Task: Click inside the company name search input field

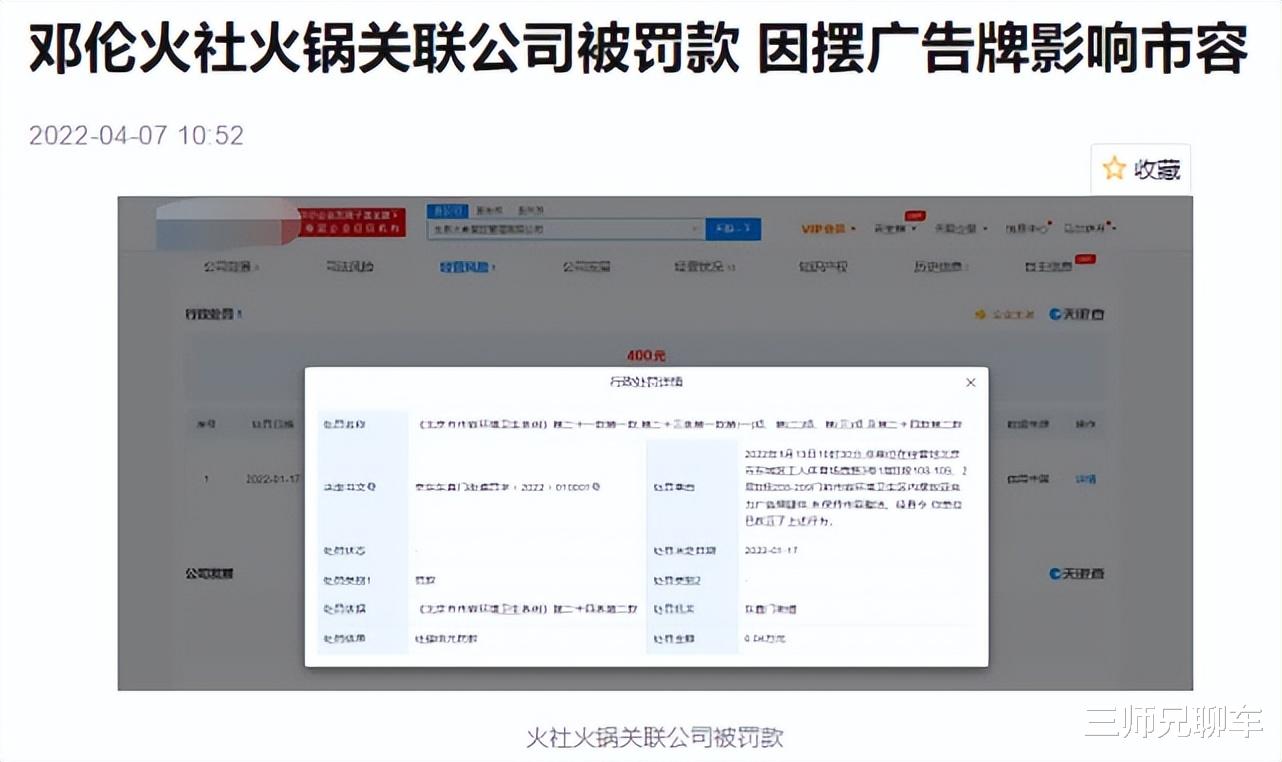Action: (560, 228)
